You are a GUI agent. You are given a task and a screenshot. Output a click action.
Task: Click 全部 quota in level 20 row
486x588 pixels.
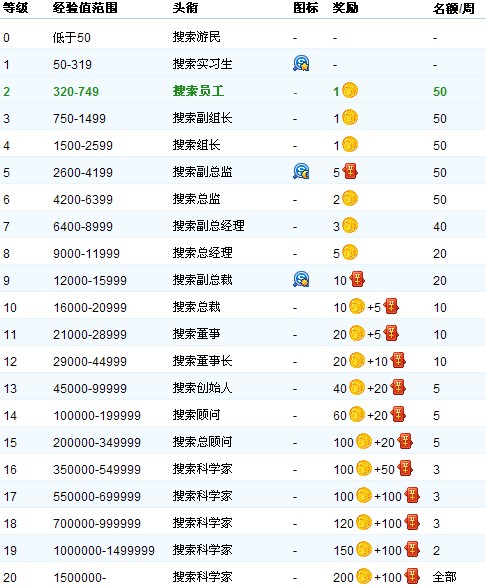pyautogui.click(x=445, y=577)
